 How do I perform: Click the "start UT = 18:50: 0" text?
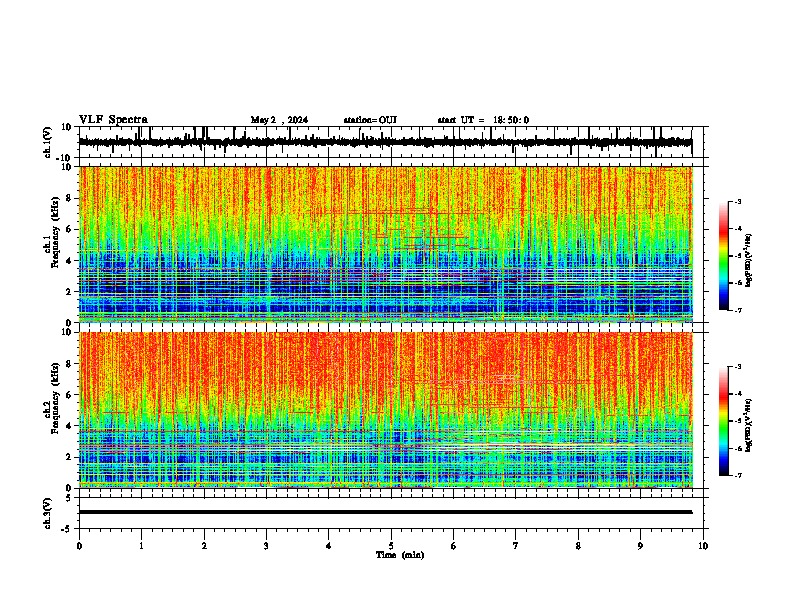tap(483, 120)
